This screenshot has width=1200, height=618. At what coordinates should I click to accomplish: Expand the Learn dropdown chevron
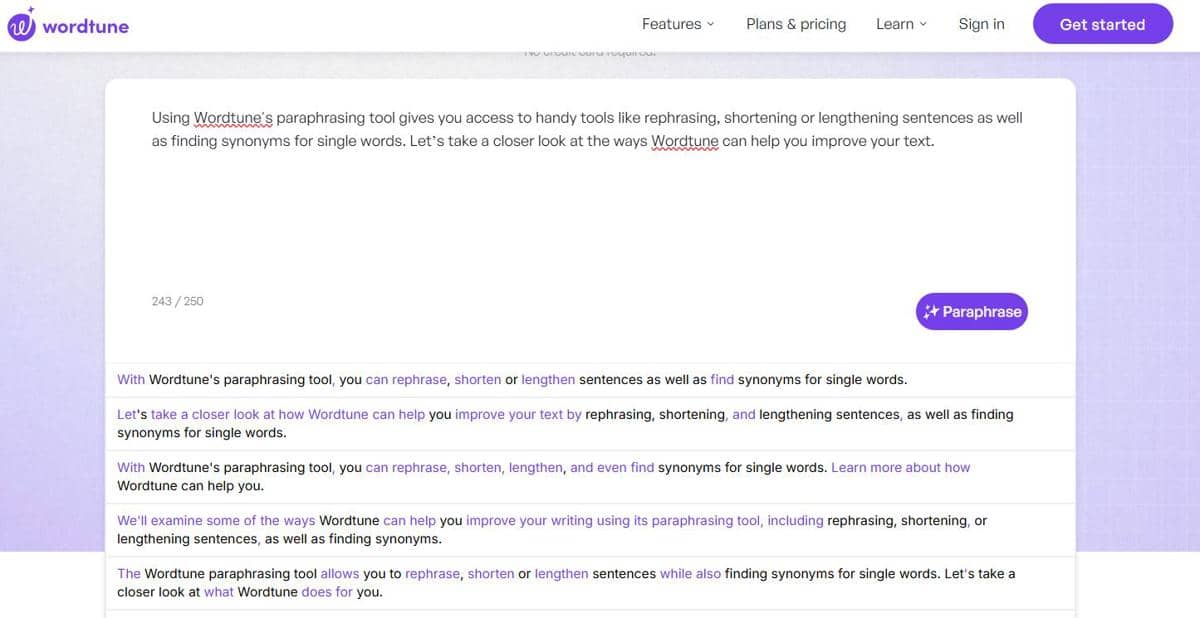click(x=923, y=25)
